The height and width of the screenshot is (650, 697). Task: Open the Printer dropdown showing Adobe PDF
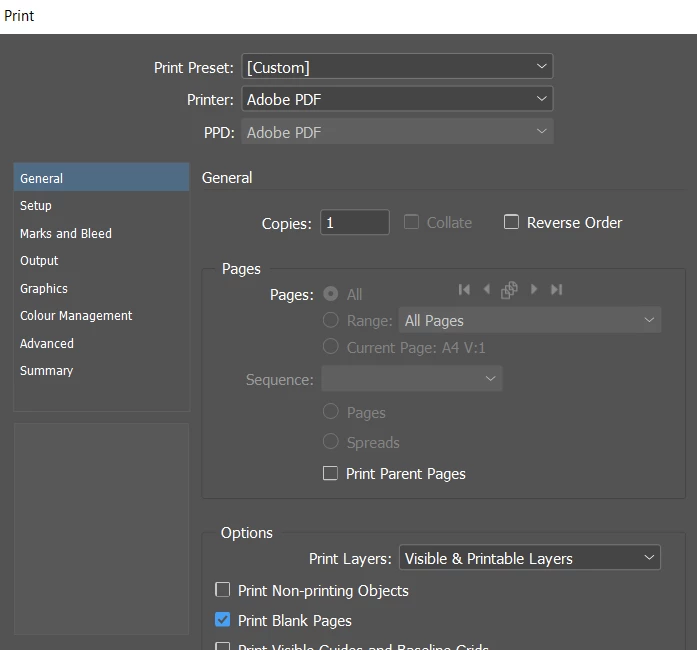click(x=397, y=99)
